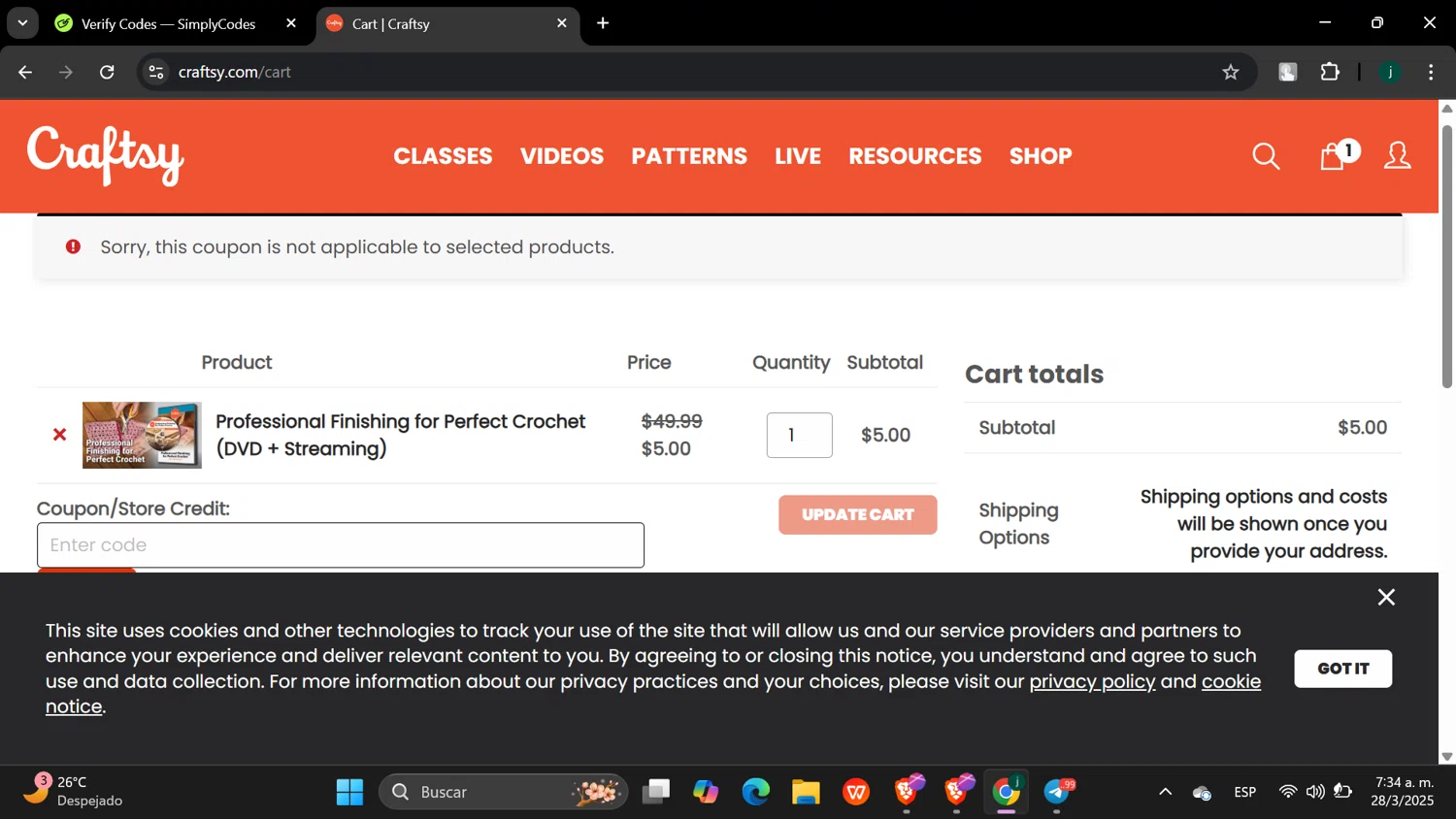Open Professional Finishing for Perfect Crochet link
Viewport: 1456px width, 819px height.
click(x=400, y=435)
